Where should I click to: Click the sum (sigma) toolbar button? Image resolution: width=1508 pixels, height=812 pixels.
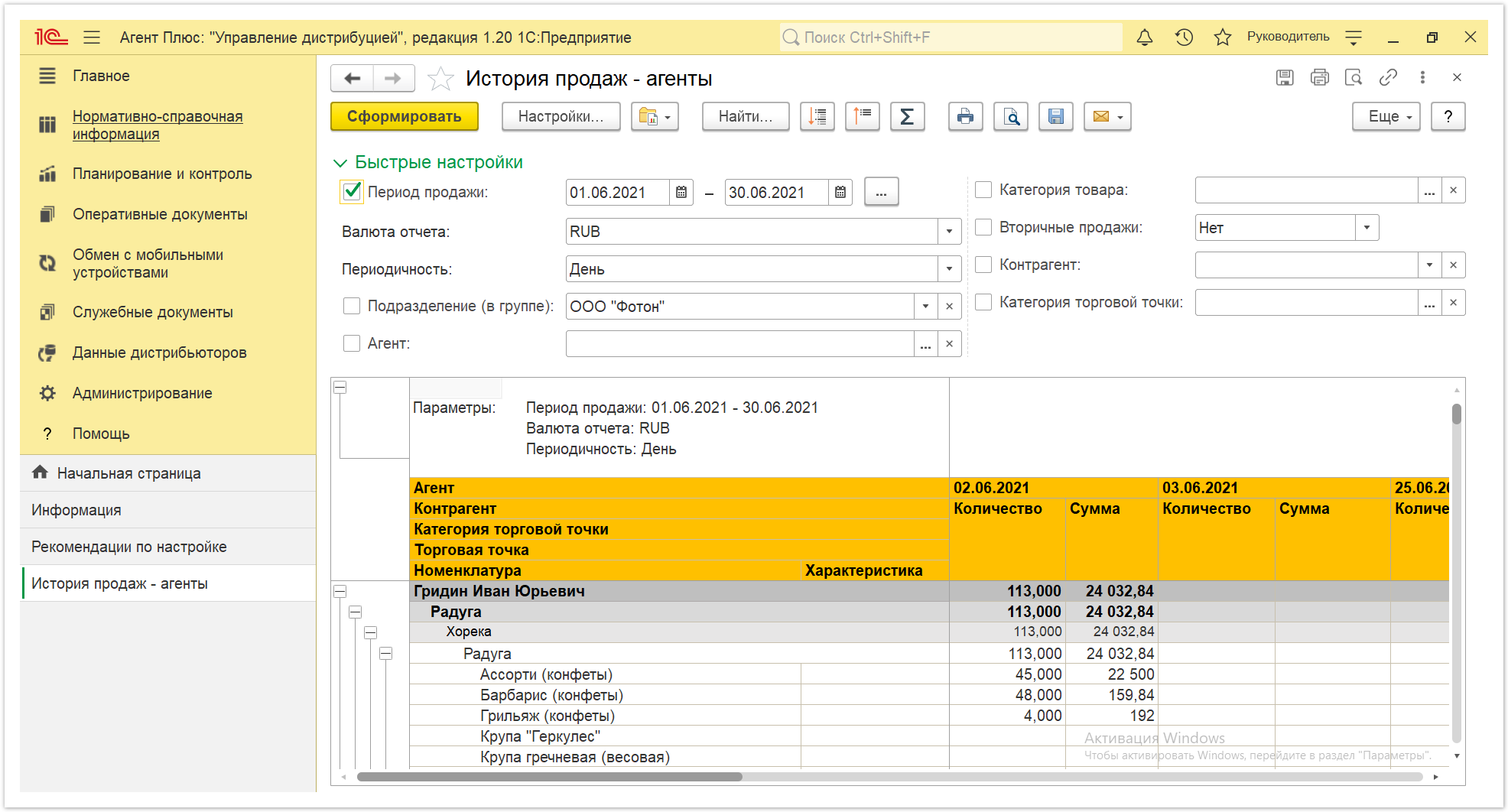pos(908,117)
